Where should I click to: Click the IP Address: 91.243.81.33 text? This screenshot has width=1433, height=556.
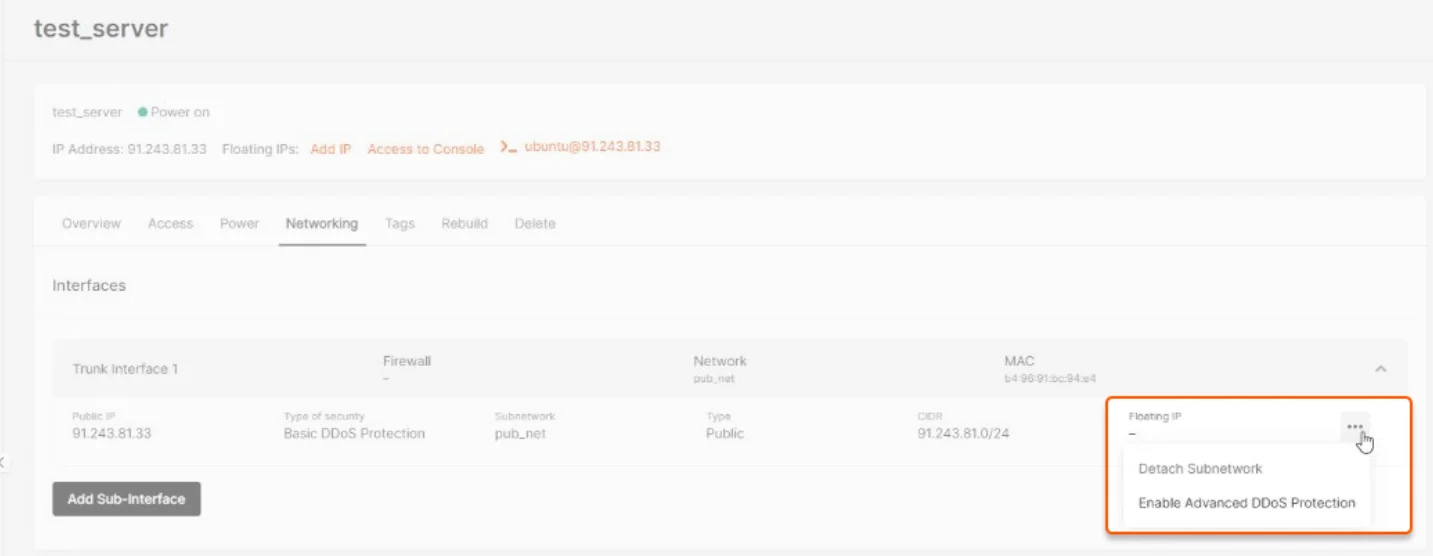(129, 149)
